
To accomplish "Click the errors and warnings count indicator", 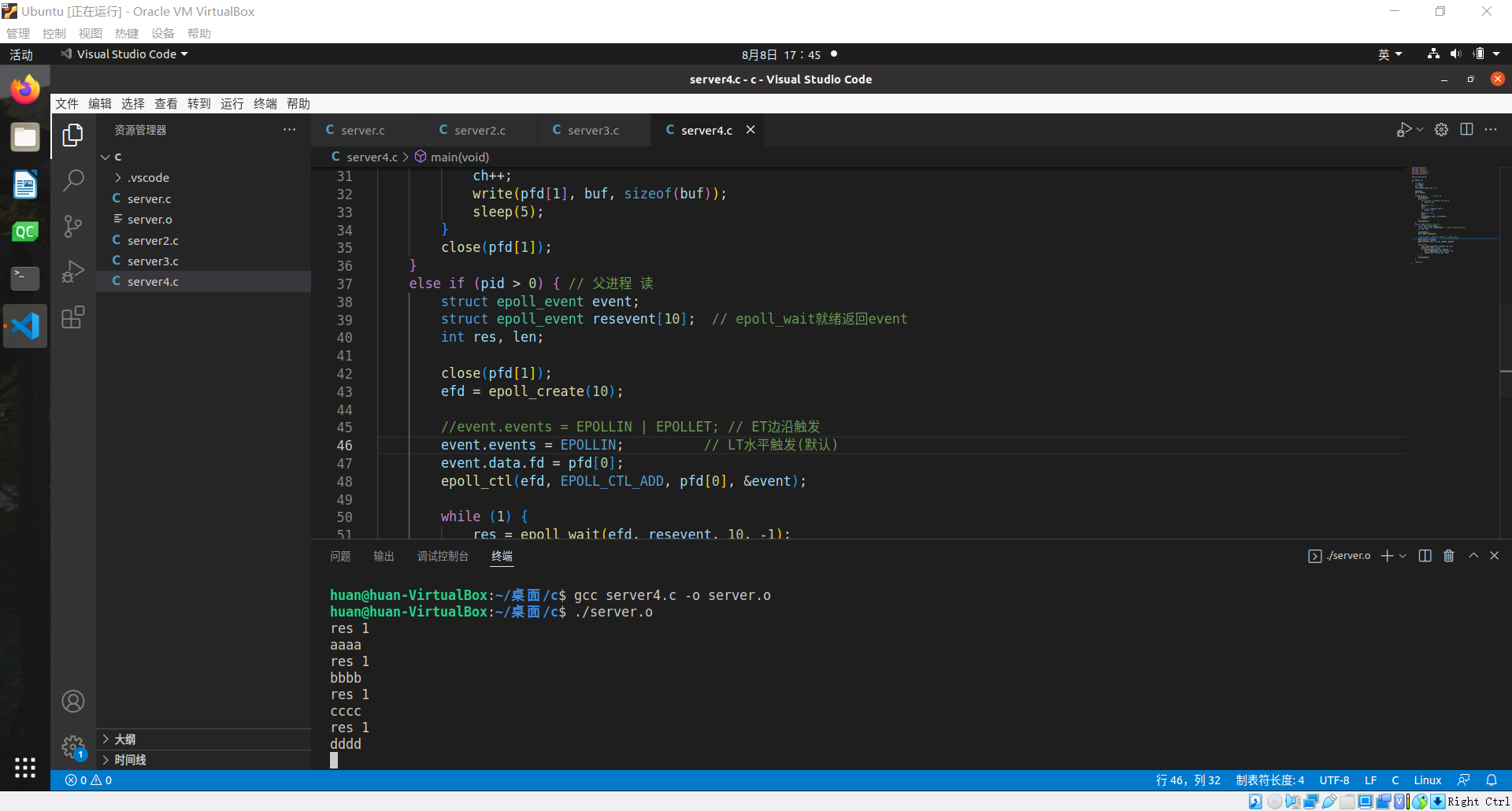I will click(x=88, y=780).
